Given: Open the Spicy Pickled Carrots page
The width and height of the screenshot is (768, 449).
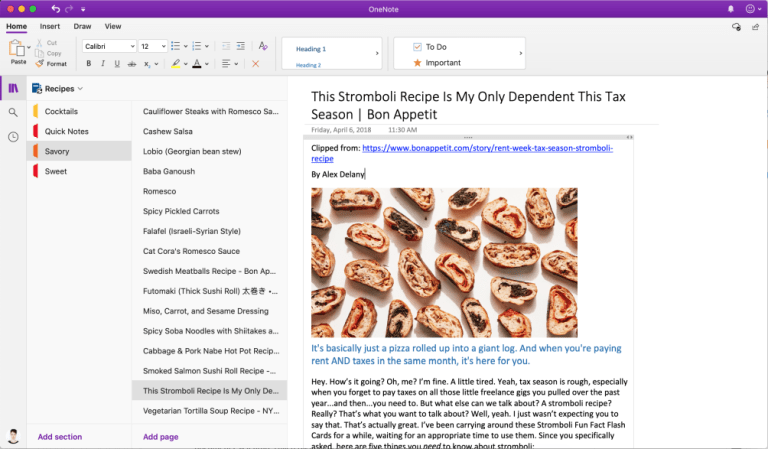Looking at the screenshot, I should point(209,211).
